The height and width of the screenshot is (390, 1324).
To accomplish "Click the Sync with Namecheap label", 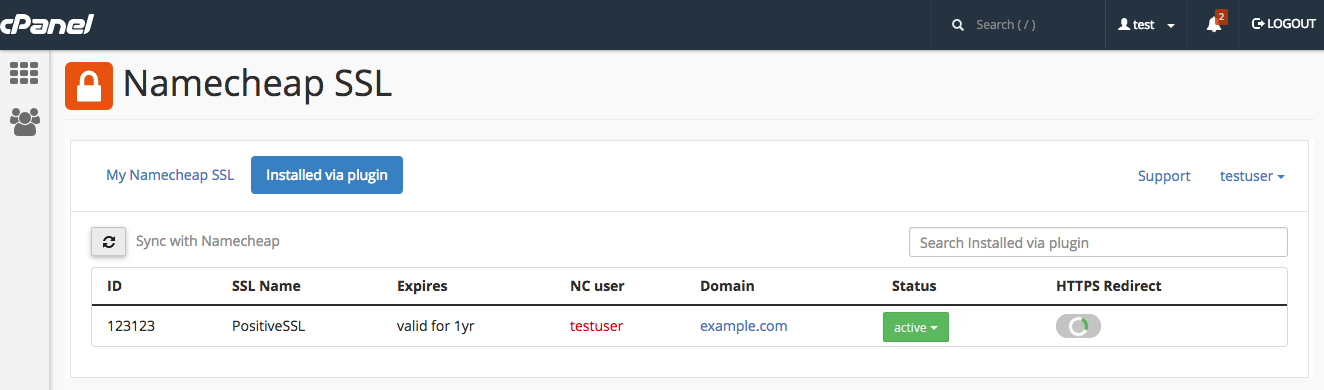I will (208, 241).
